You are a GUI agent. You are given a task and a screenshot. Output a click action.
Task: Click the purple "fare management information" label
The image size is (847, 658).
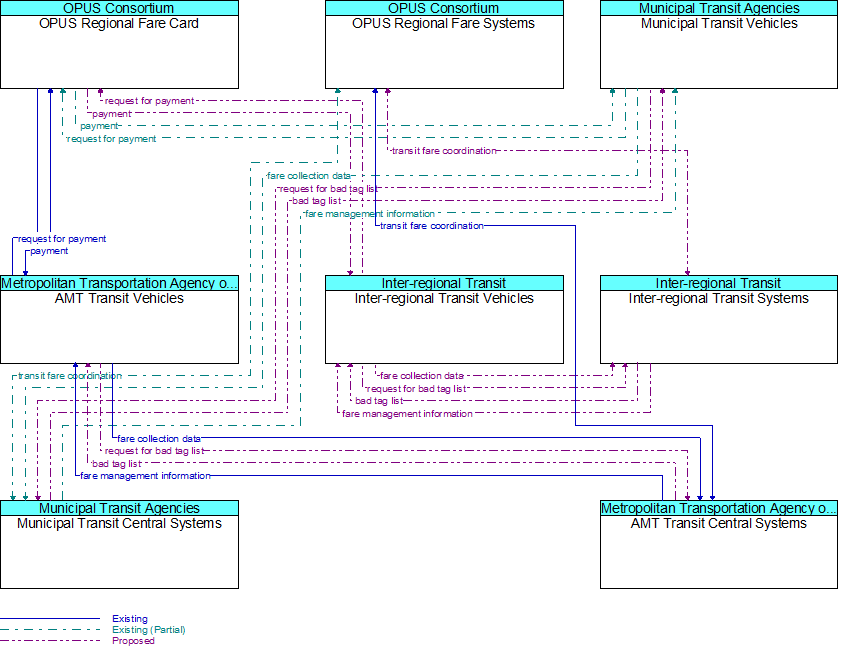[407, 414]
